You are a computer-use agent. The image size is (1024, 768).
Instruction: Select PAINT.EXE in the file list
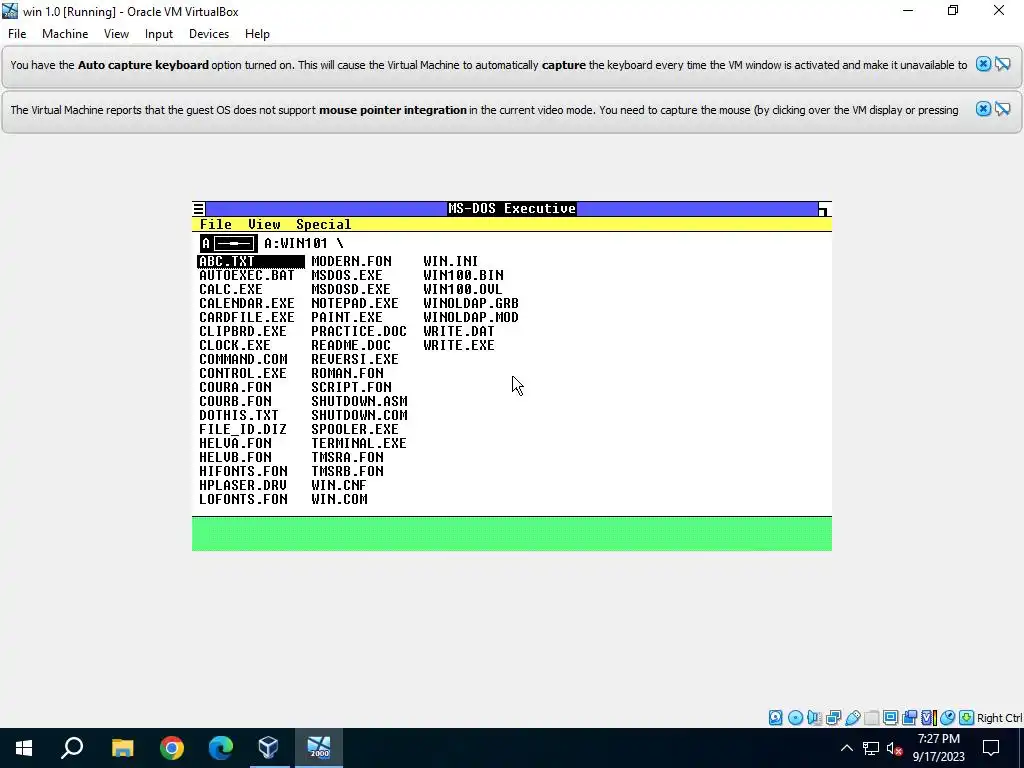[347, 317]
